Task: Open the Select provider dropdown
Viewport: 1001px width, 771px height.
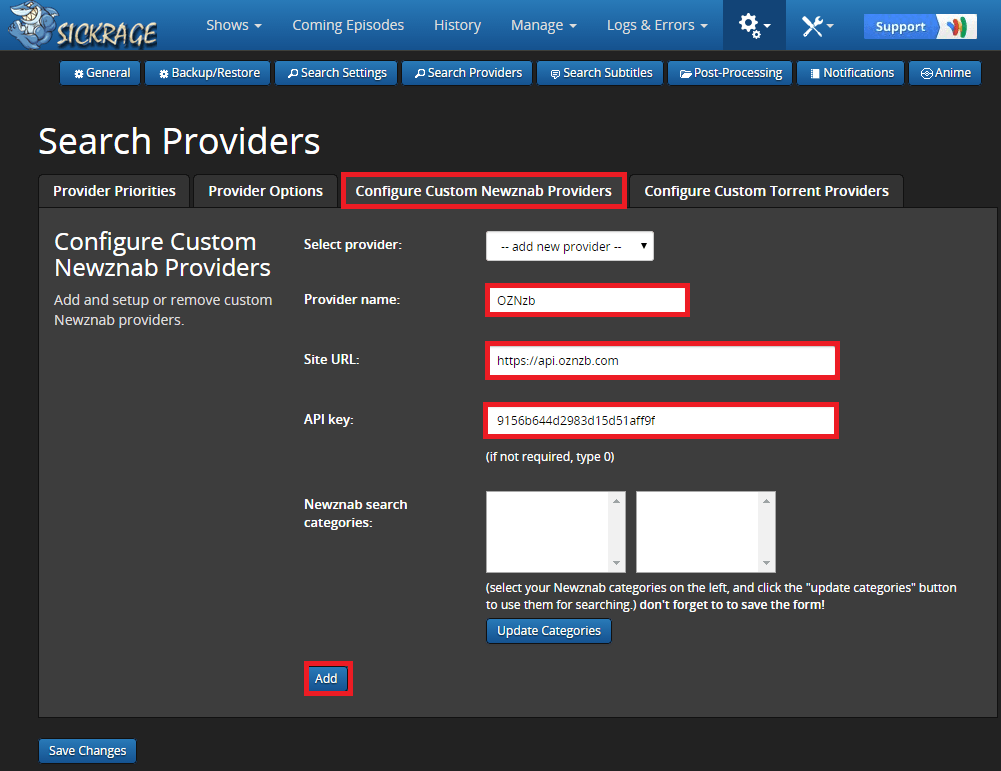Action: pos(569,246)
